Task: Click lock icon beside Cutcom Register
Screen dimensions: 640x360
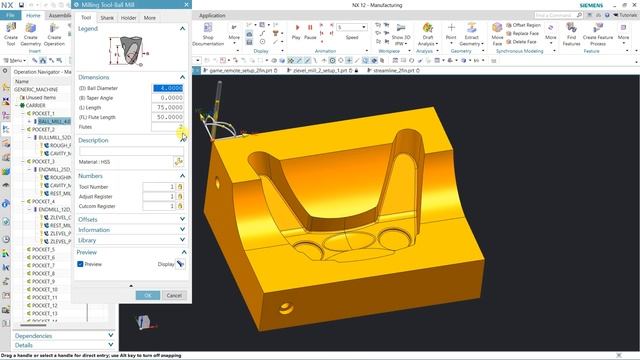Action: [x=180, y=206]
